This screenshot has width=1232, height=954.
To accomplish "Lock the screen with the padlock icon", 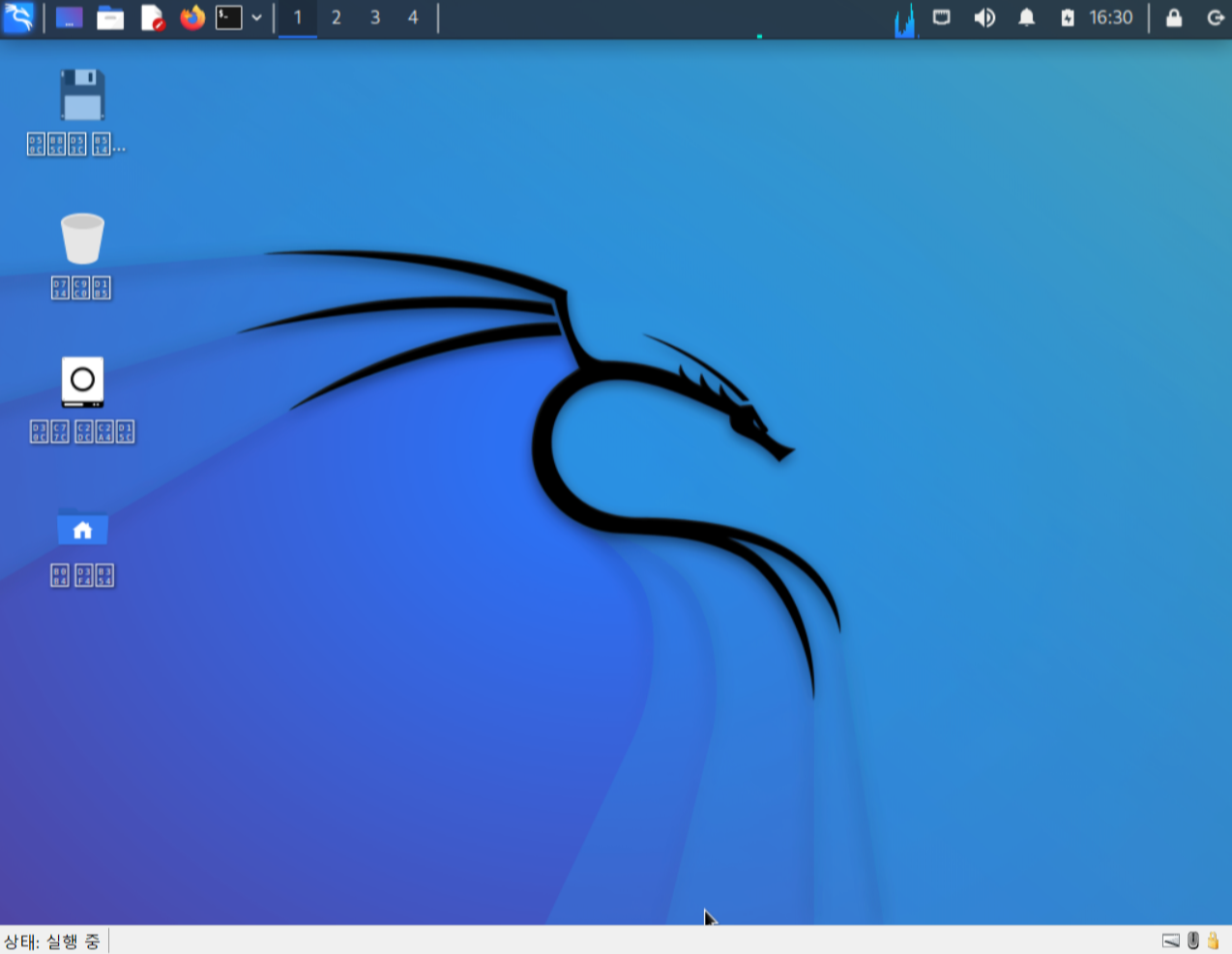I will point(1174,17).
